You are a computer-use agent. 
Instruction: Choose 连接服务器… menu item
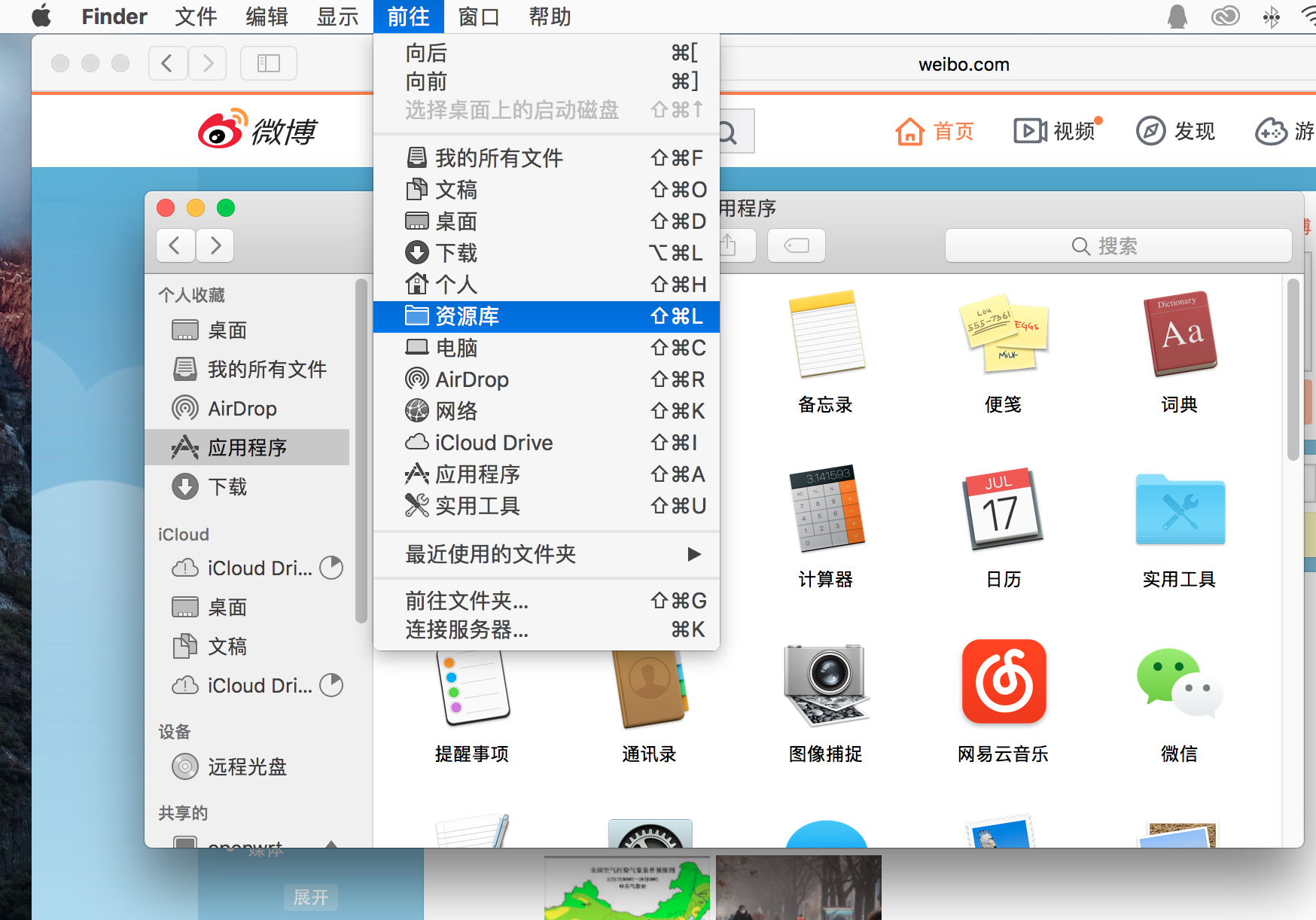(x=547, y=629)
